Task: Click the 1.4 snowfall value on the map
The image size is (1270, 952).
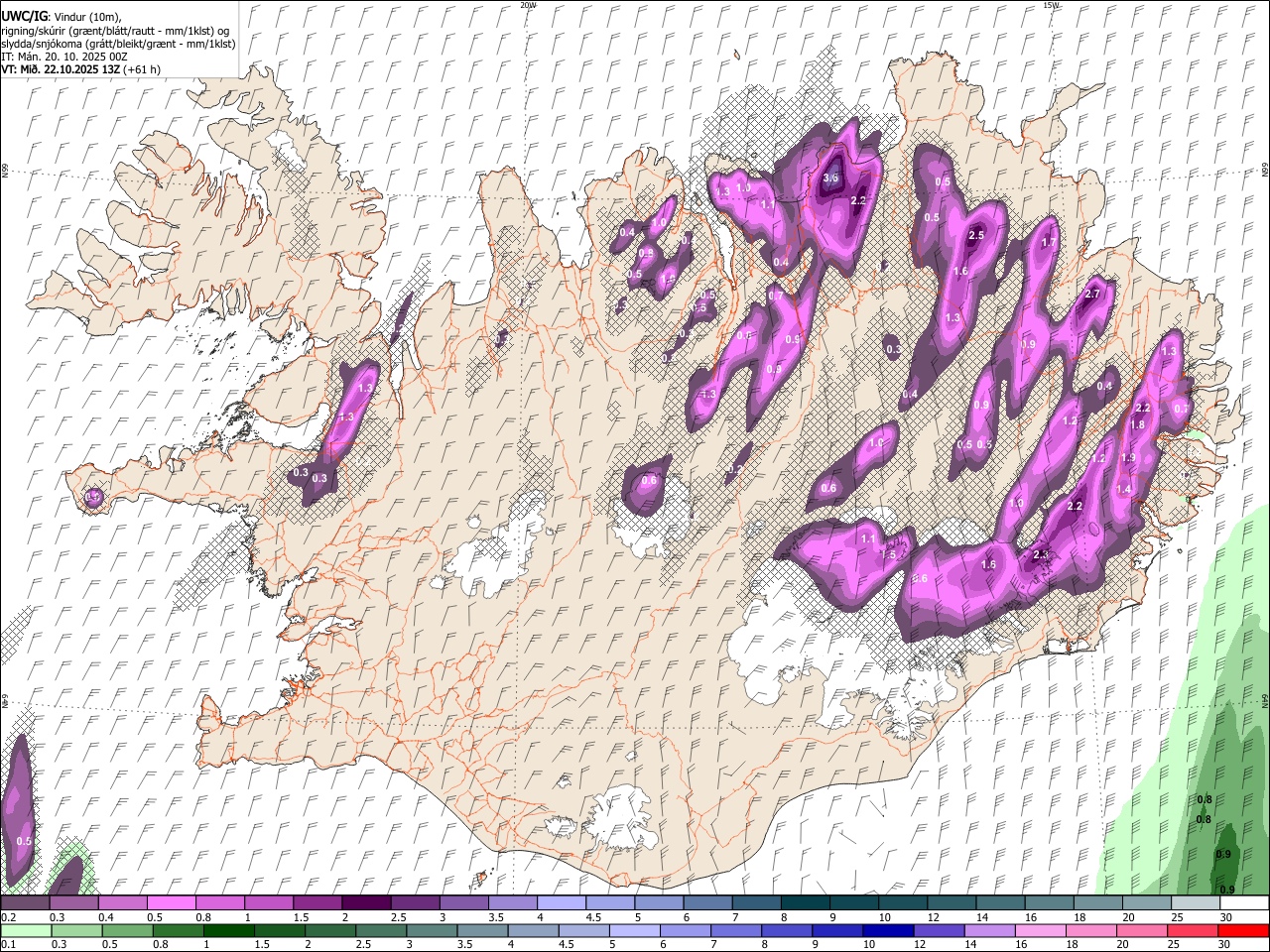Action: click(1124, 490)
